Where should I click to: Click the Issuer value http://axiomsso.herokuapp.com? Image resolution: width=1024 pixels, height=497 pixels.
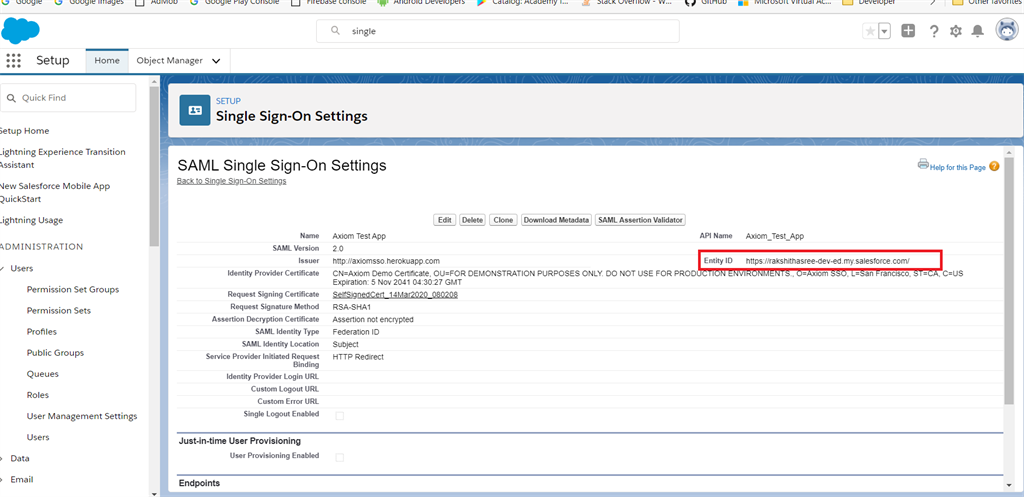point(386,261)
